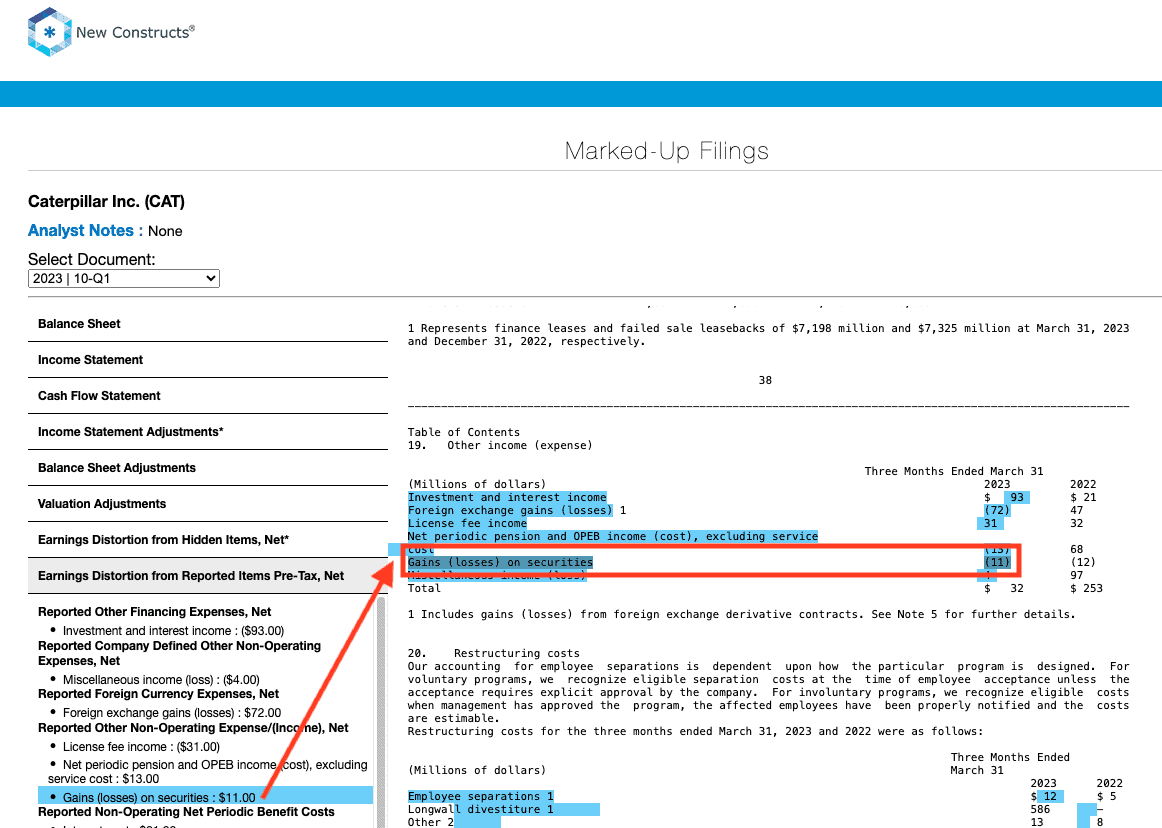Select Miscellaneous income (loss) : ($4.00) item
Viewport: 1162px width, 828px height.
click(x=161, y=680)
